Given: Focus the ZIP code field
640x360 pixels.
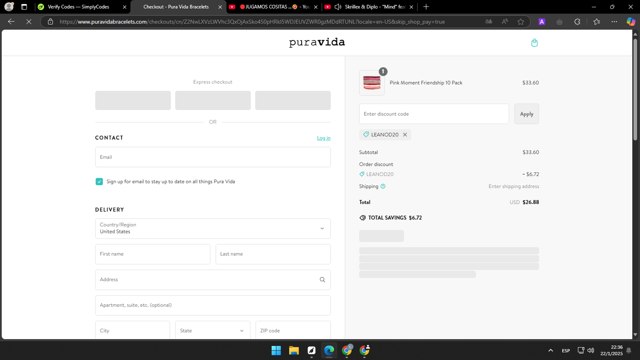Looking at the screenshot, I should [293, 330].
